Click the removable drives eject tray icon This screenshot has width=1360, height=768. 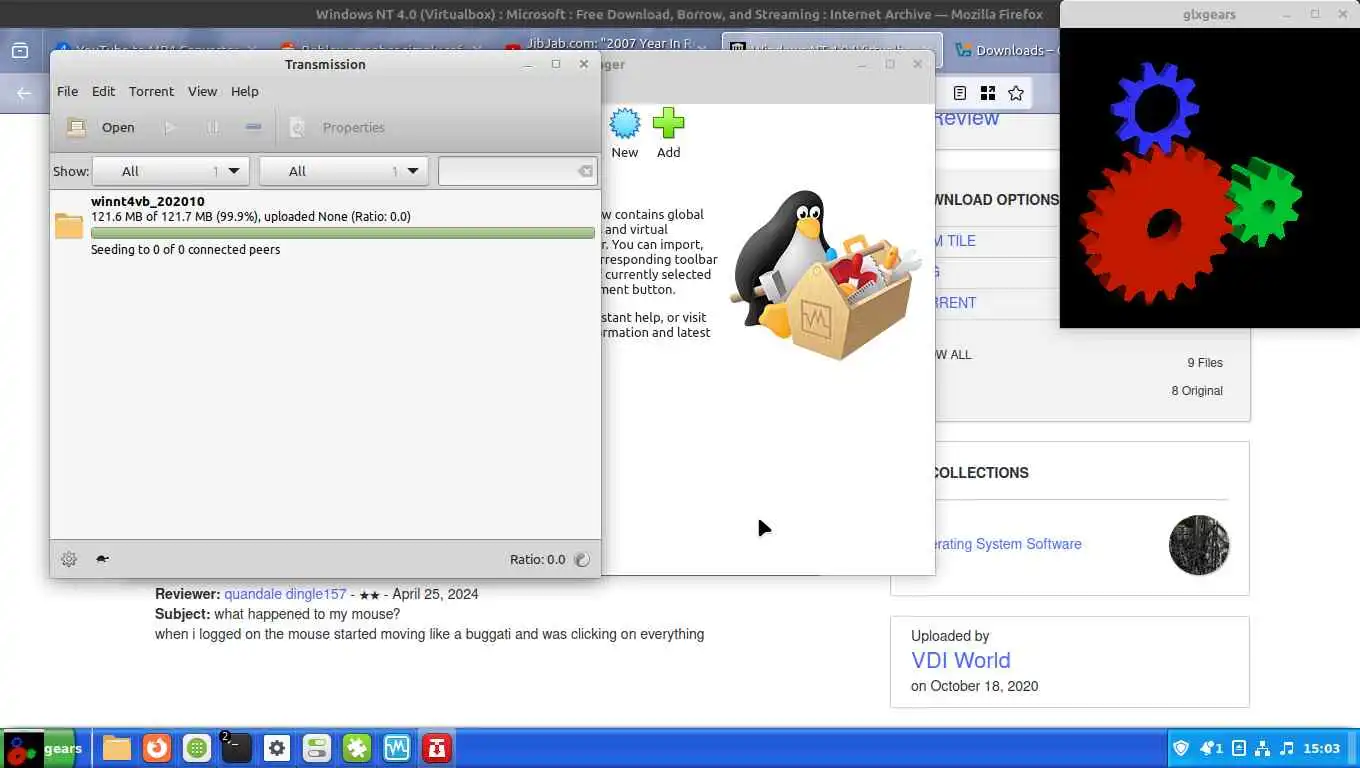point(1239,748)
